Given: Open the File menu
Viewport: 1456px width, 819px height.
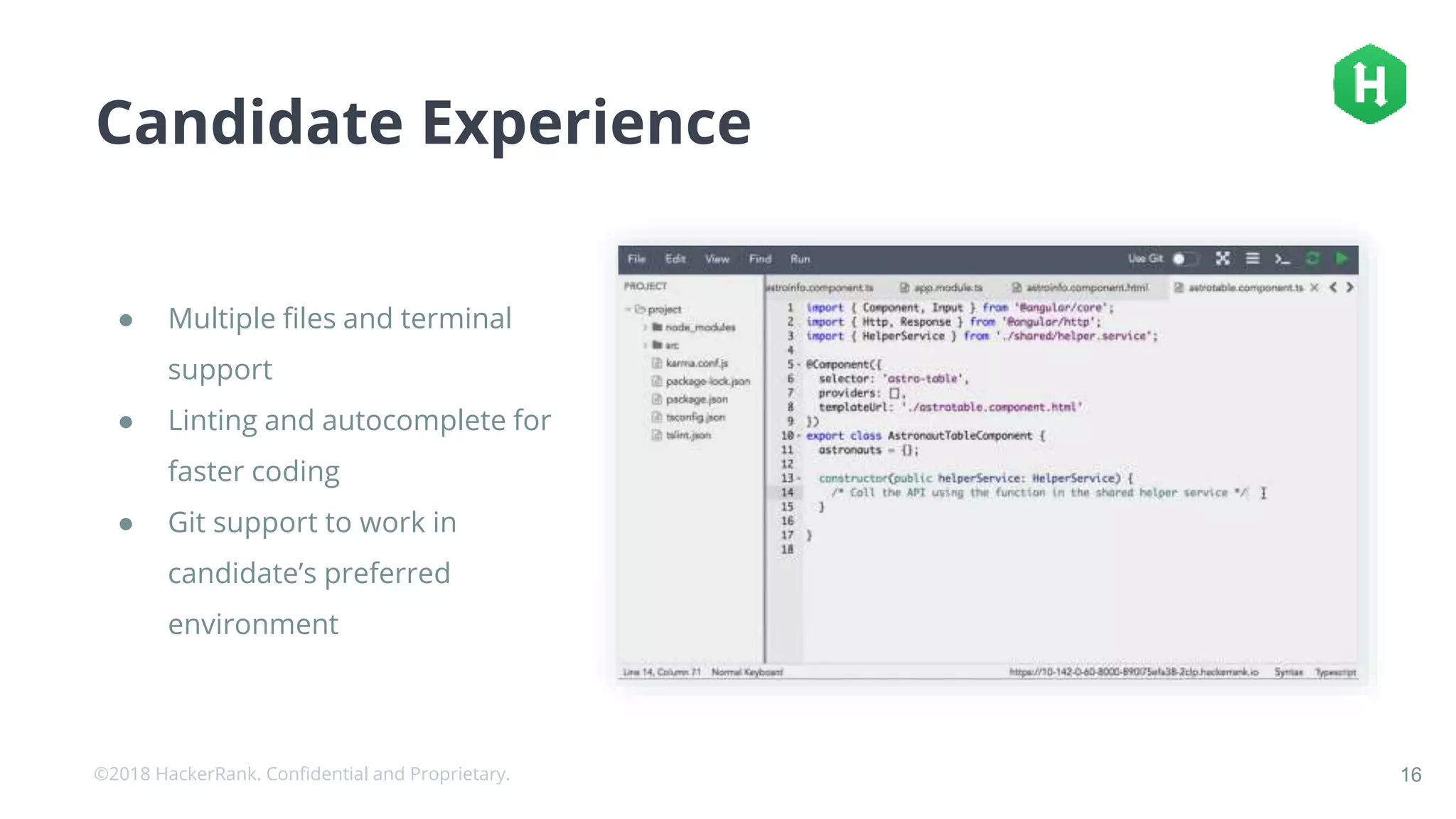Looking at the screenshot, I should 636,259.
